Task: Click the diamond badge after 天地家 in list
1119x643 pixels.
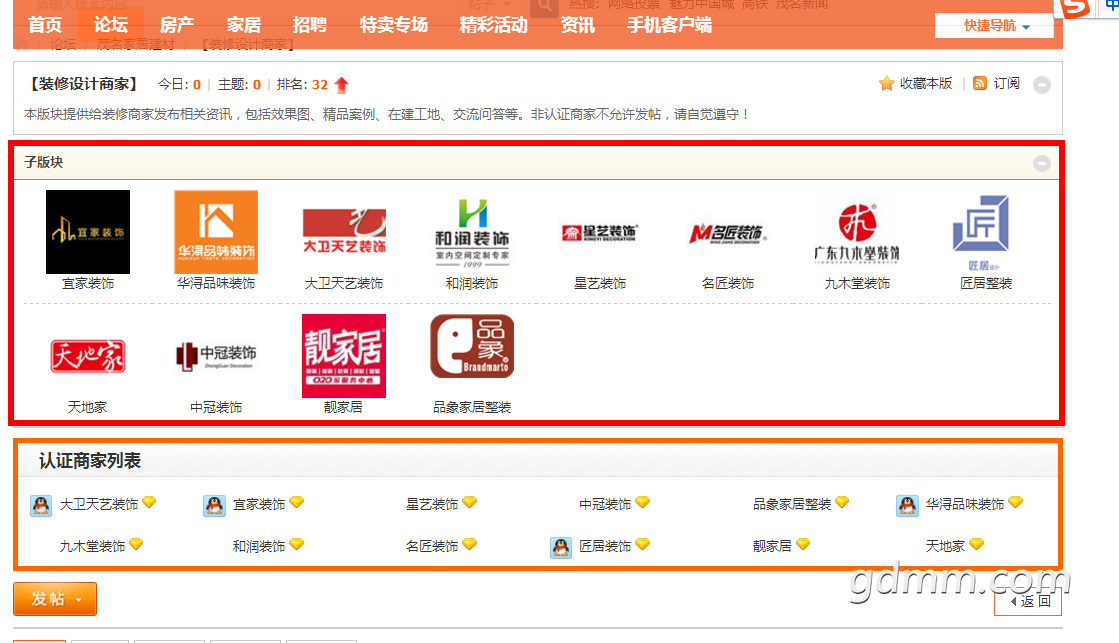Action: click(976, 545)
